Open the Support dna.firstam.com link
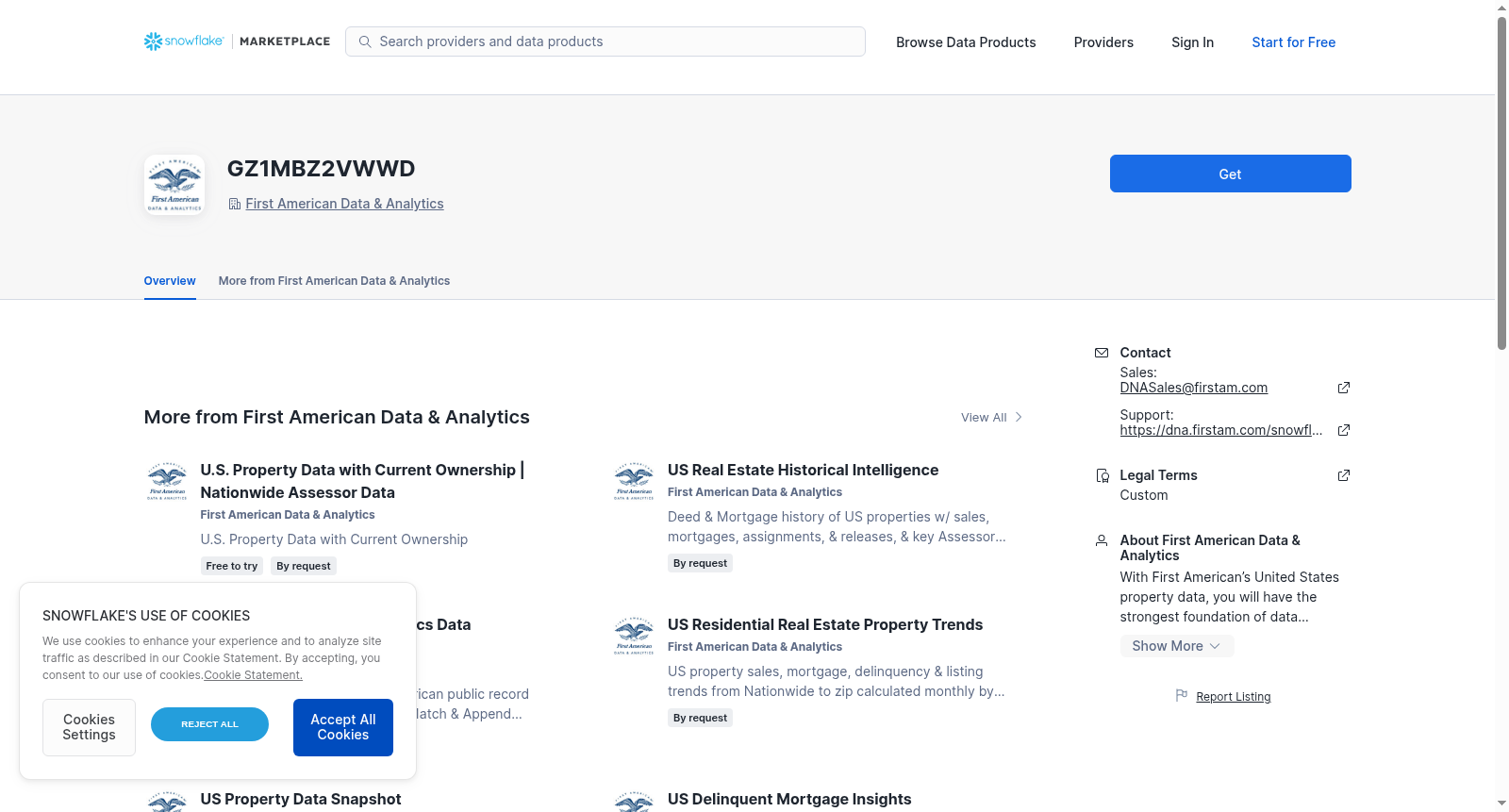This screenshot has height=812, width=1509. tap(1220, 430)
